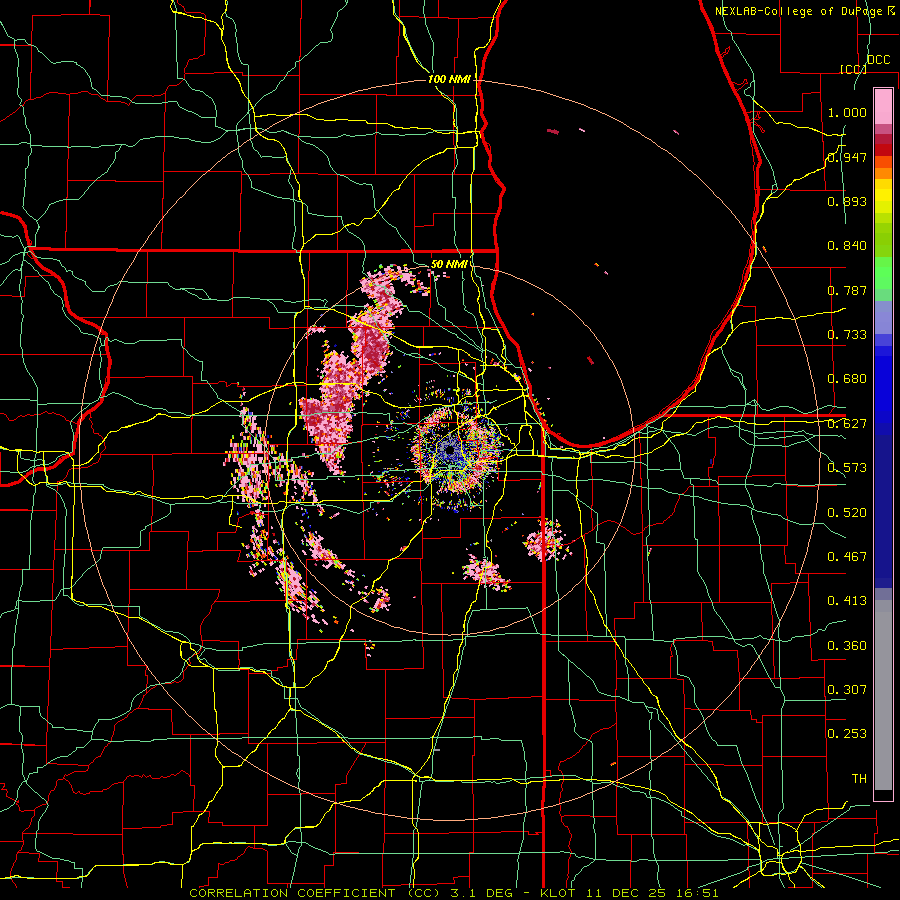This screenshot has width=900, height=900.
Task: Select the 0.680 scale value
Action: pyautogui.click(x=847, y=379)
